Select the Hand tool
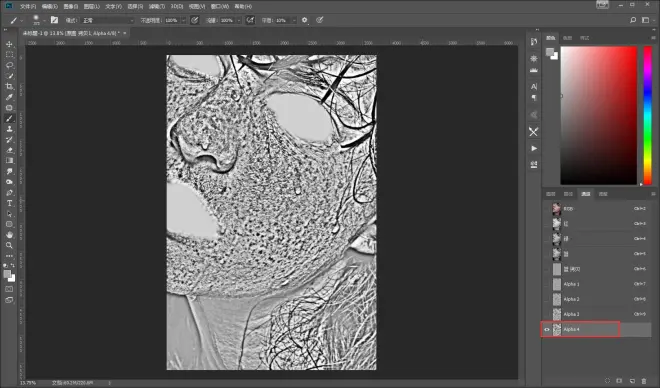This screenshot has width=660, height=388. [9, 235]
